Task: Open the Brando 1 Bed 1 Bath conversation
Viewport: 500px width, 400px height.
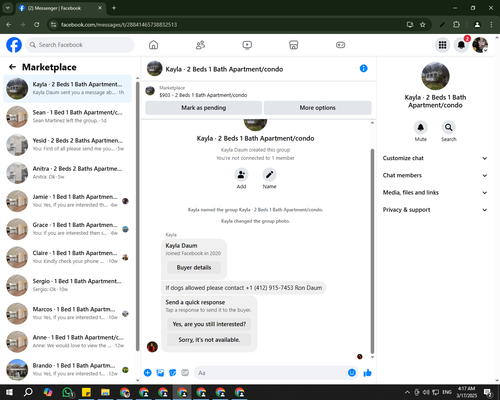Action: (x=68, y=370)
